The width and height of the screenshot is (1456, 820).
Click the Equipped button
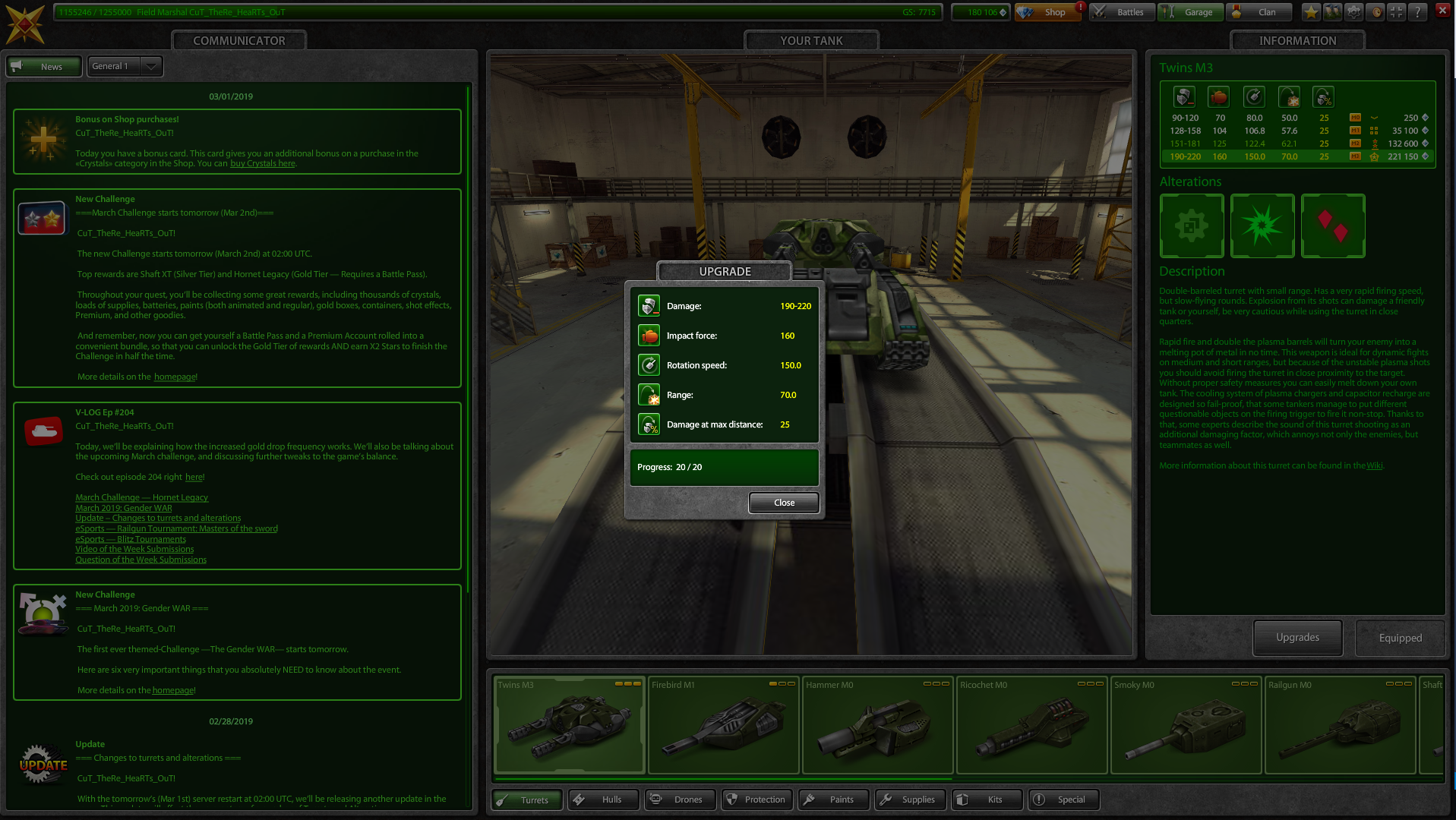[x=1400, y=638]
